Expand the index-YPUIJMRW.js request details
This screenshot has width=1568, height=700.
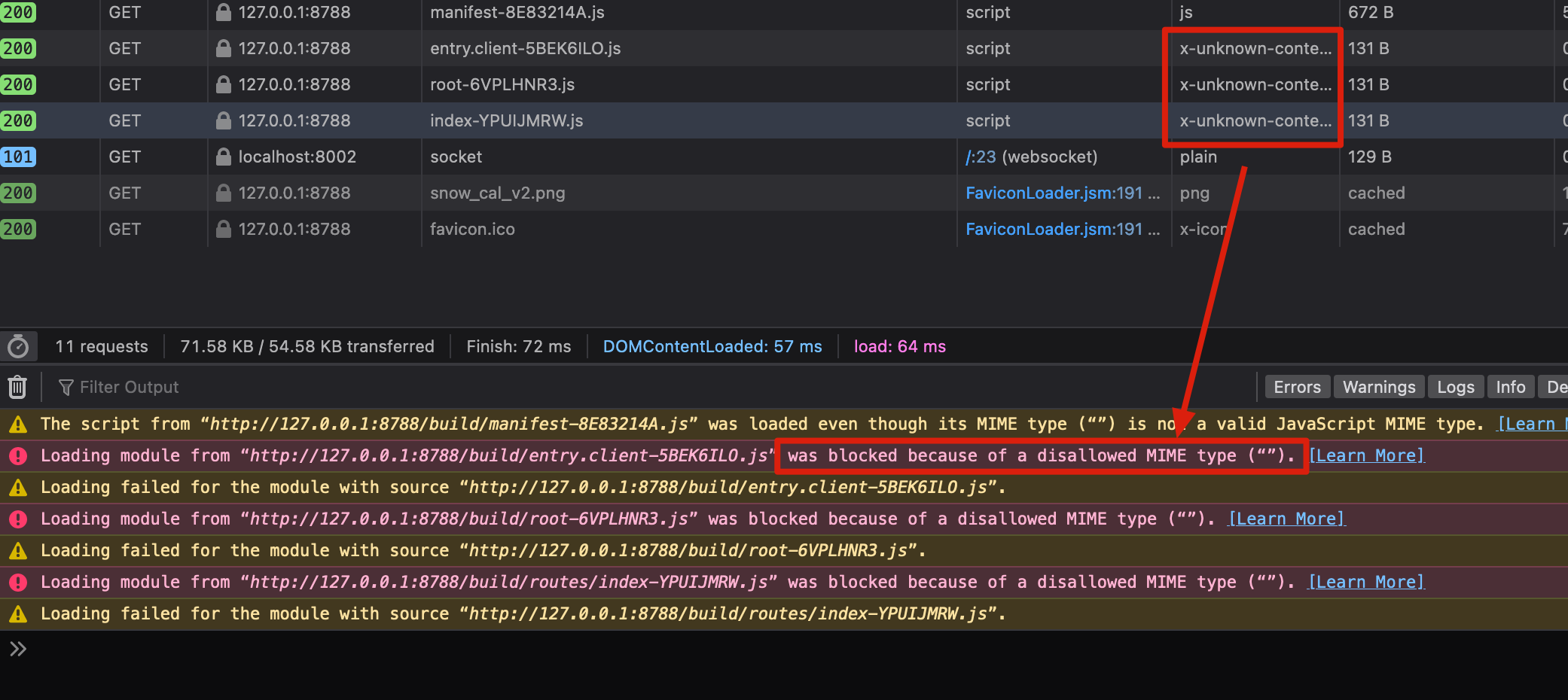(x=506, y=120)
